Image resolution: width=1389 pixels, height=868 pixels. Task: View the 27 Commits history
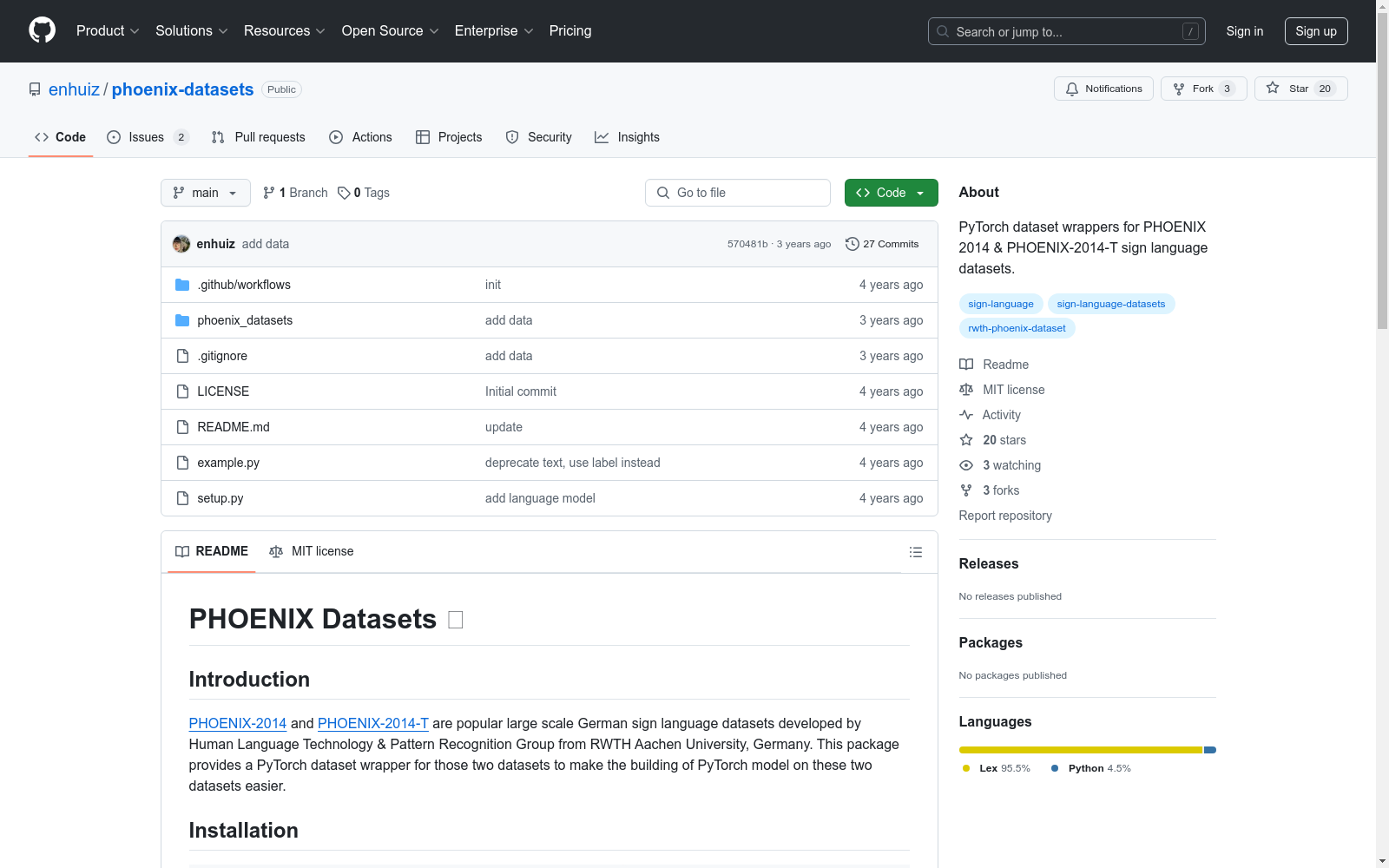[882, 244]
